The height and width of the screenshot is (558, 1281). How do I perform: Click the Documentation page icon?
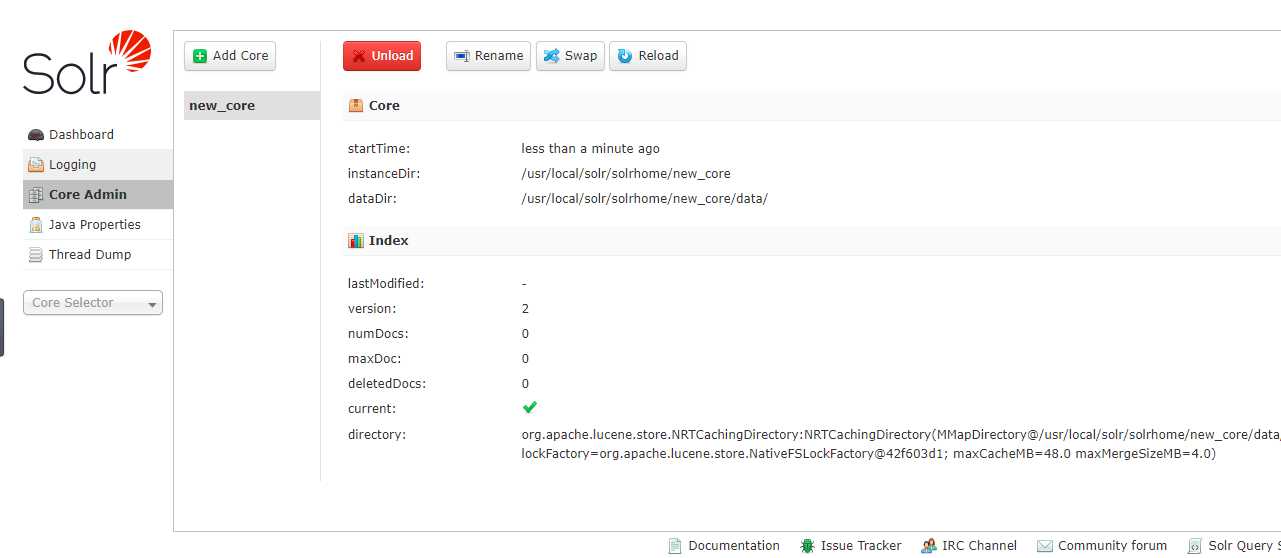tap(675, 546)
